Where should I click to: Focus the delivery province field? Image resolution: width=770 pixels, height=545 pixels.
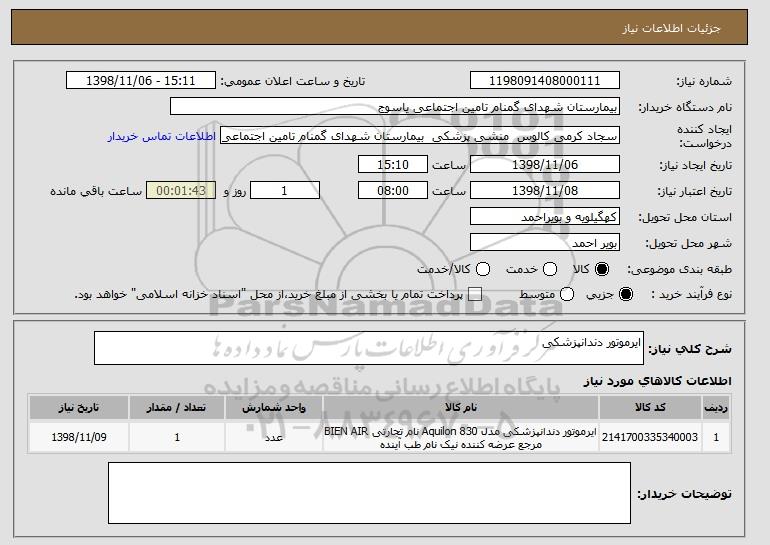545,217
